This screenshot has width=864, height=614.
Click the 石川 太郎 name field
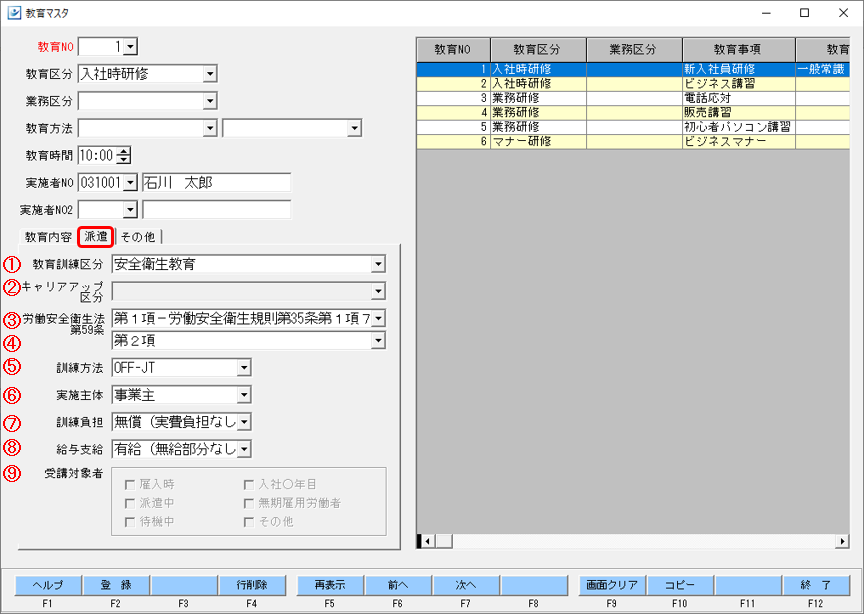217,182
